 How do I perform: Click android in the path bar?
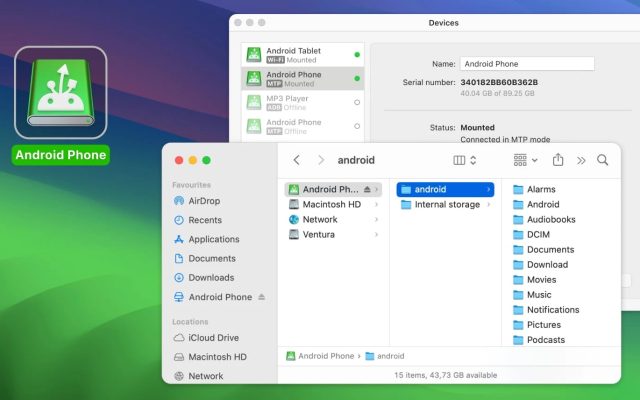click(x=384, y=356)
